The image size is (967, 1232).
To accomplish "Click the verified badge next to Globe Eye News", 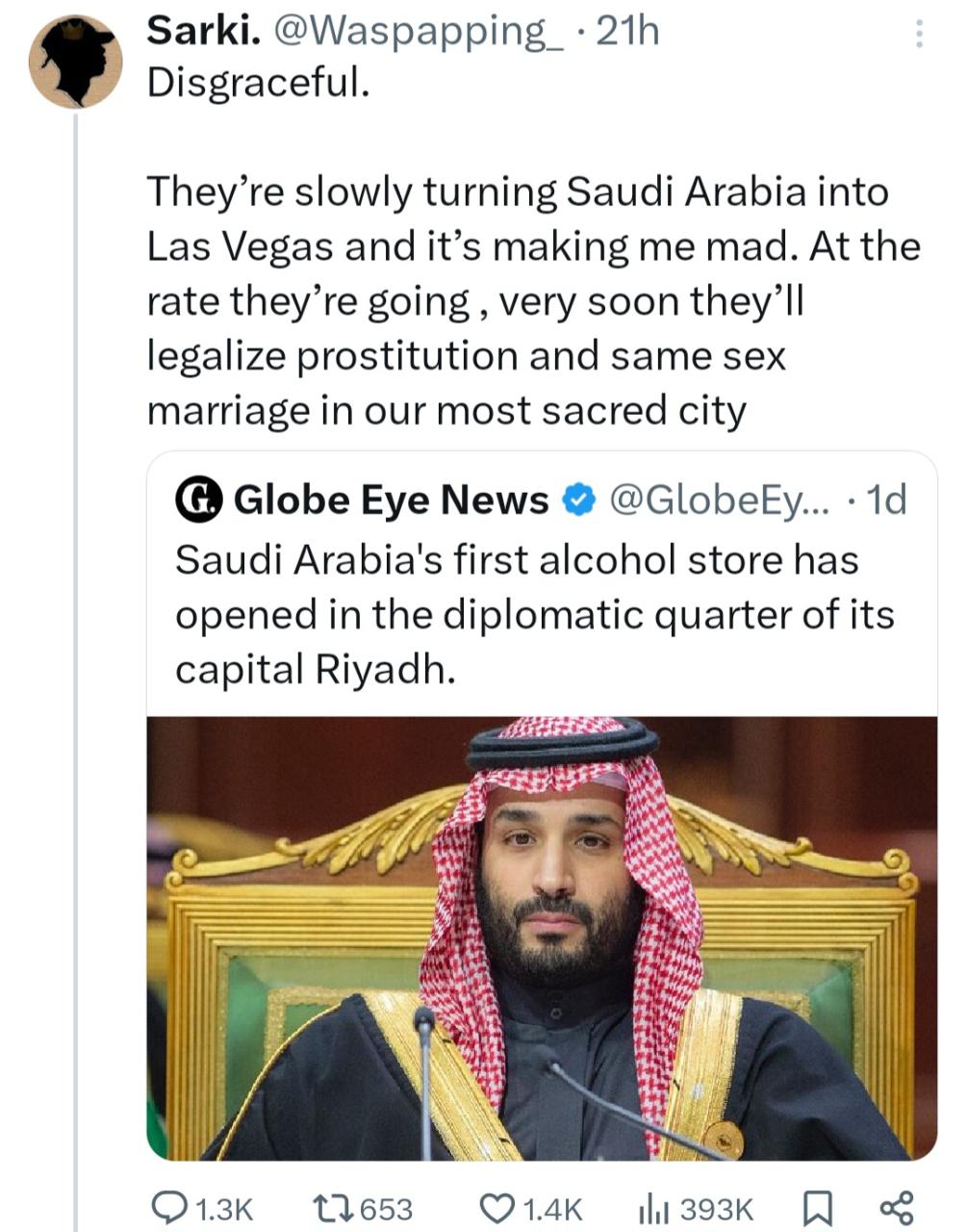I will pyautogui.click(x=576, y=499).
